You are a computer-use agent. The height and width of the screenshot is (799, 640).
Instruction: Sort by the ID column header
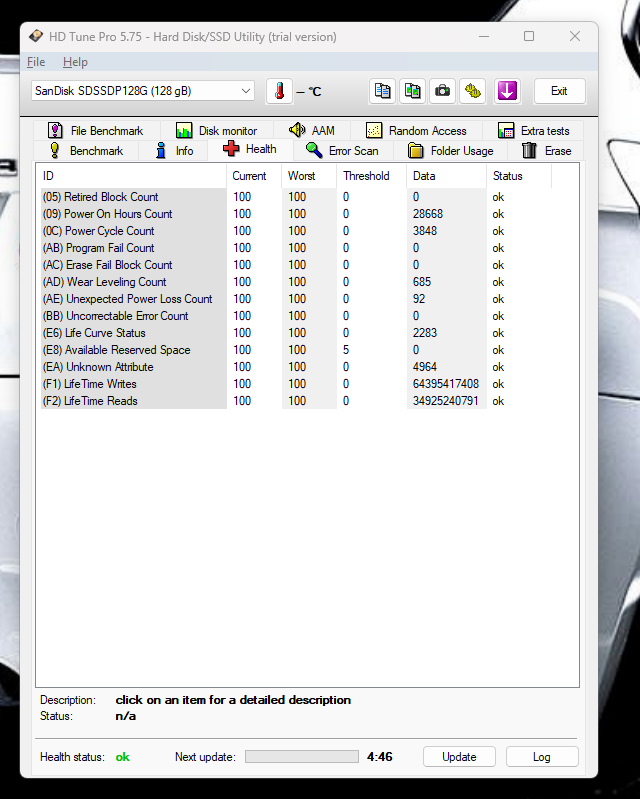pyautogui.click(x=132, y=176)
